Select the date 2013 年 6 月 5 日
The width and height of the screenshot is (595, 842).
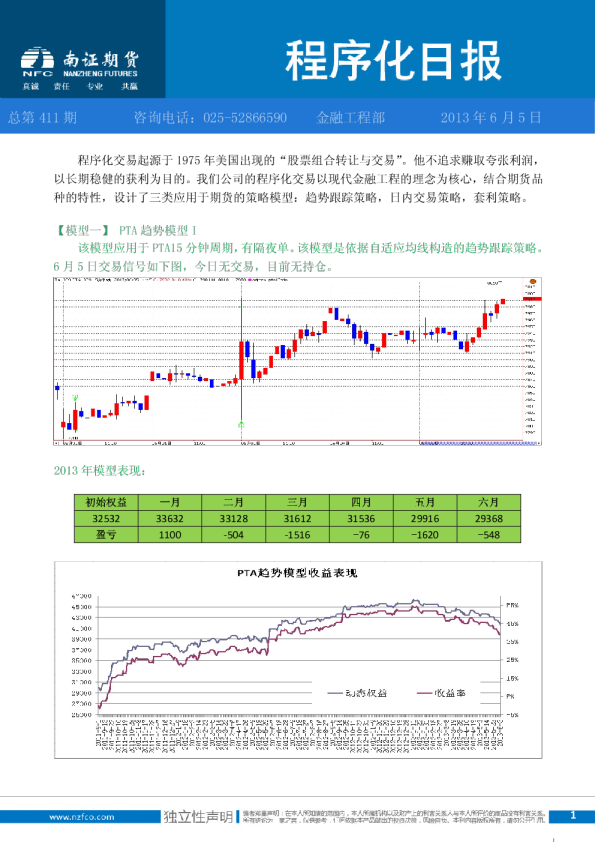pyautogui.click(x=491, y=118)
